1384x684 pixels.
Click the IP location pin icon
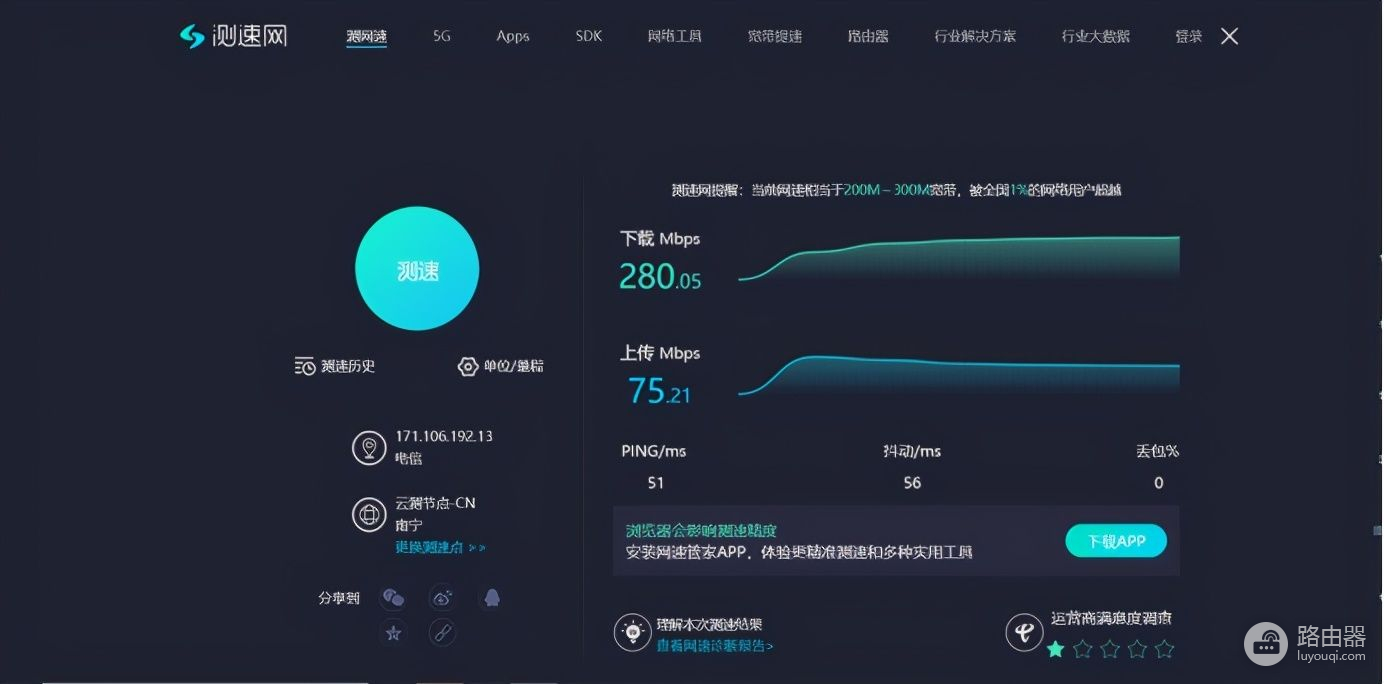pos(369,447)
